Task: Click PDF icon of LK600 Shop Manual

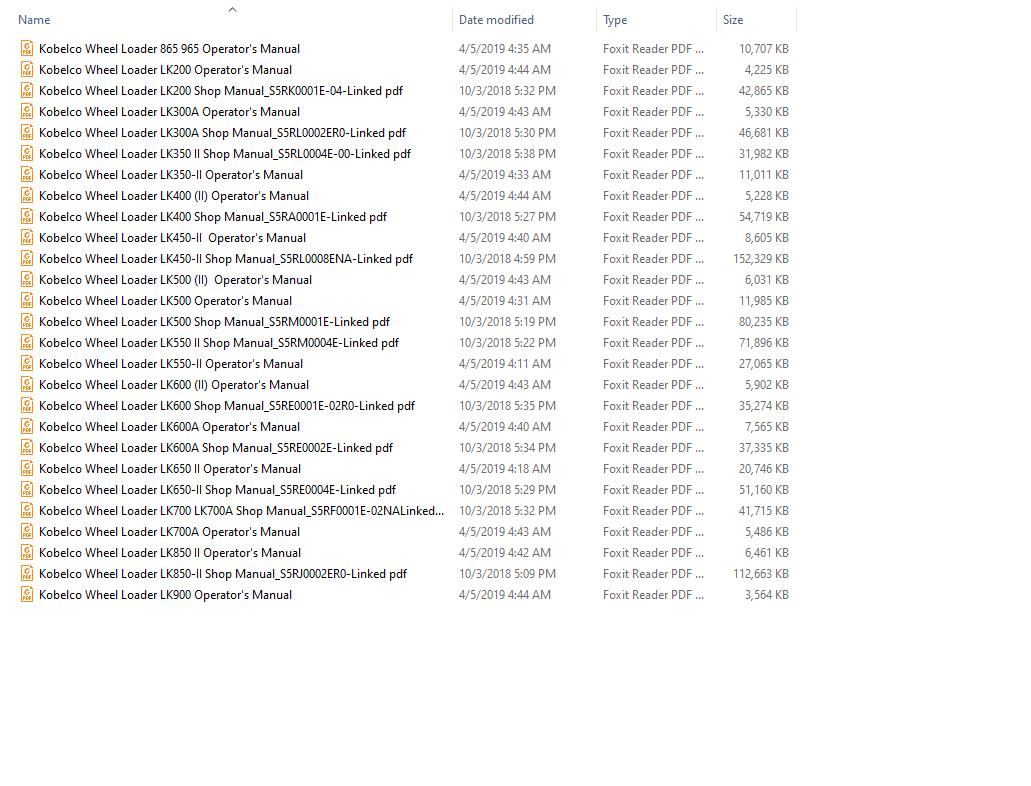Action: pyautogui.click(x=27, y=405)
